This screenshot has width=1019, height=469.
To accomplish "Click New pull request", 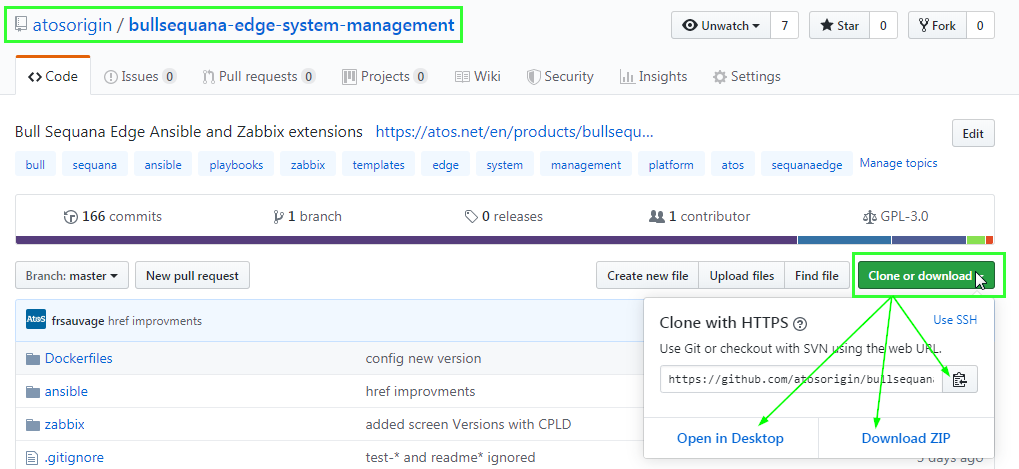I will point(192,275).
